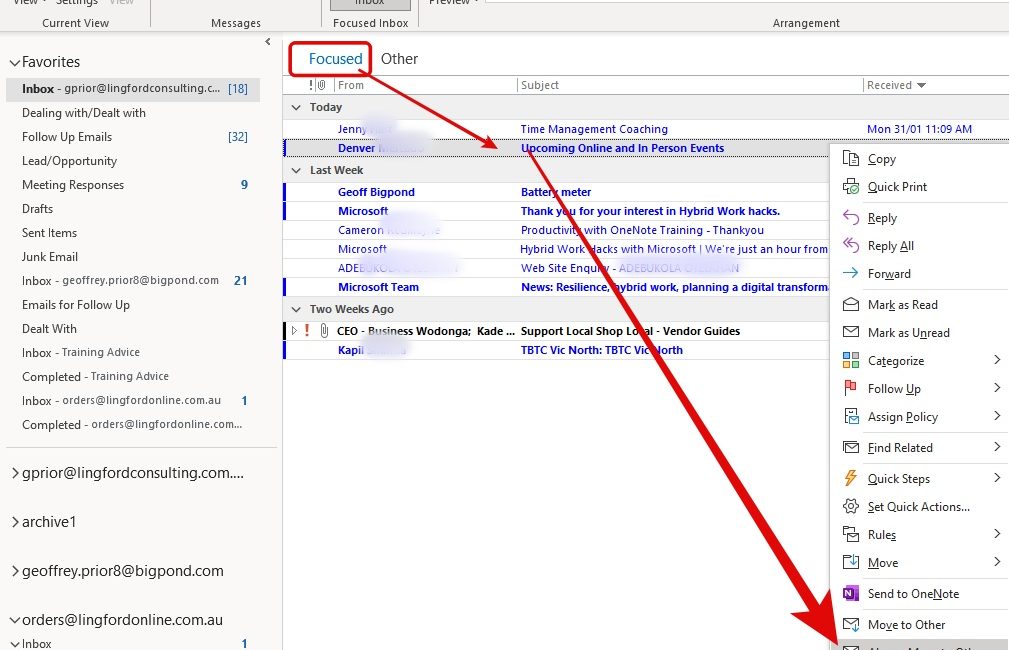Image resolution: width=1009 pixels, height=650 pixels.
Task: Open the Junk Email folder
Action: click(50, 257)
